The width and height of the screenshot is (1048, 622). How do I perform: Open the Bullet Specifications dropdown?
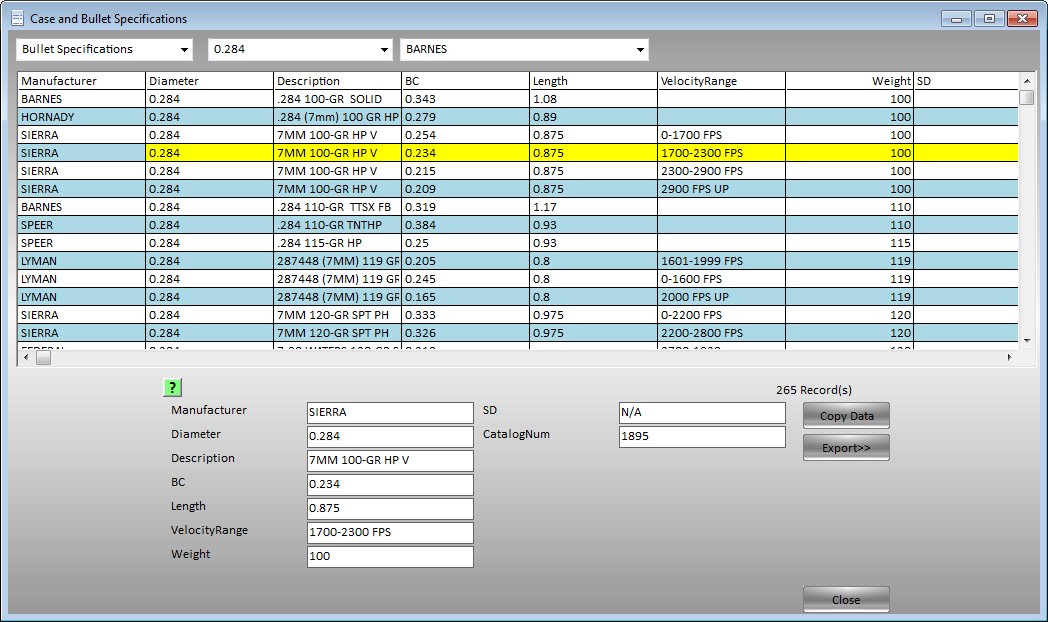point(185,49)
